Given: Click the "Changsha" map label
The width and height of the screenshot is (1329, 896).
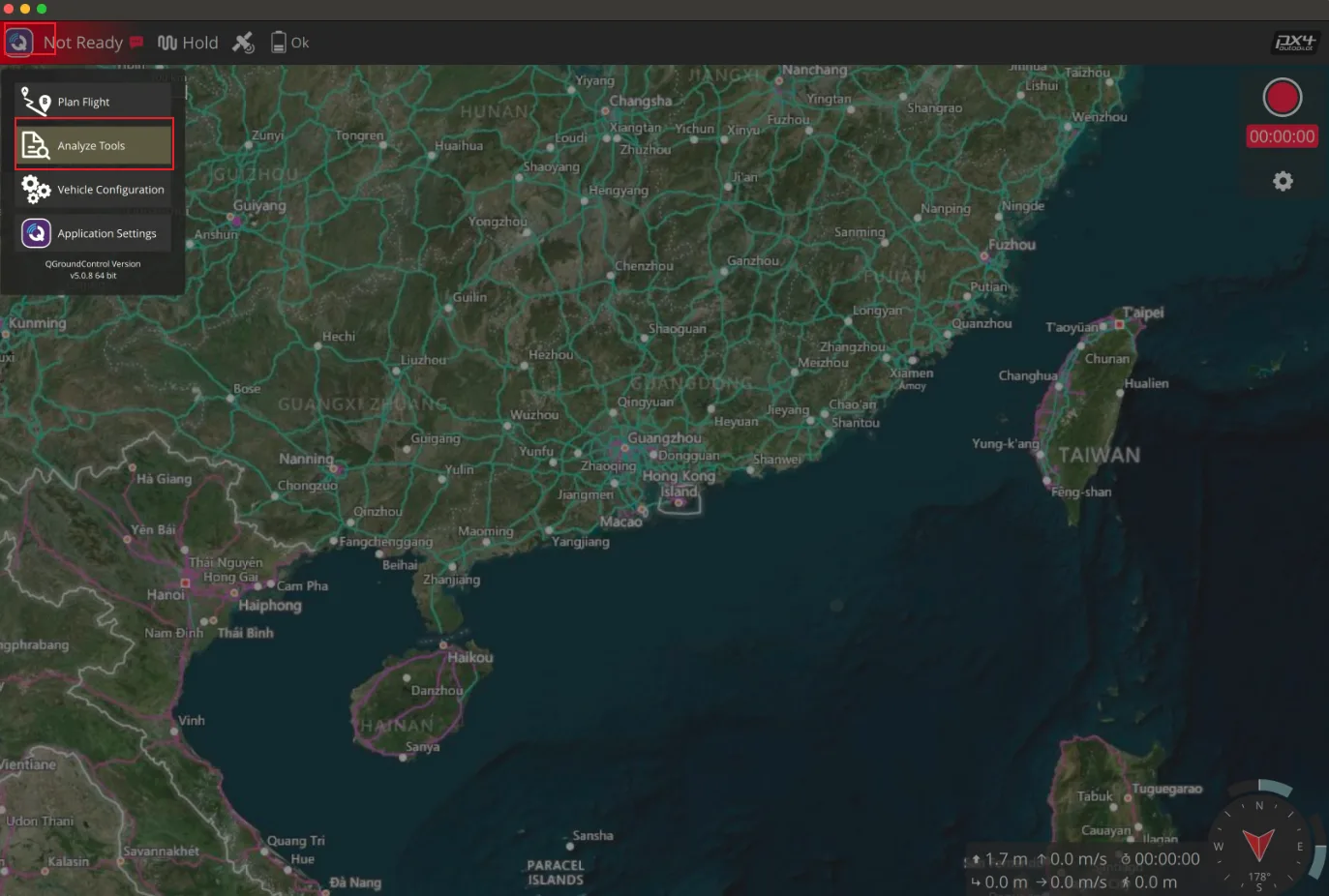Looking at the screenshot, I should [x=641, y=102].
